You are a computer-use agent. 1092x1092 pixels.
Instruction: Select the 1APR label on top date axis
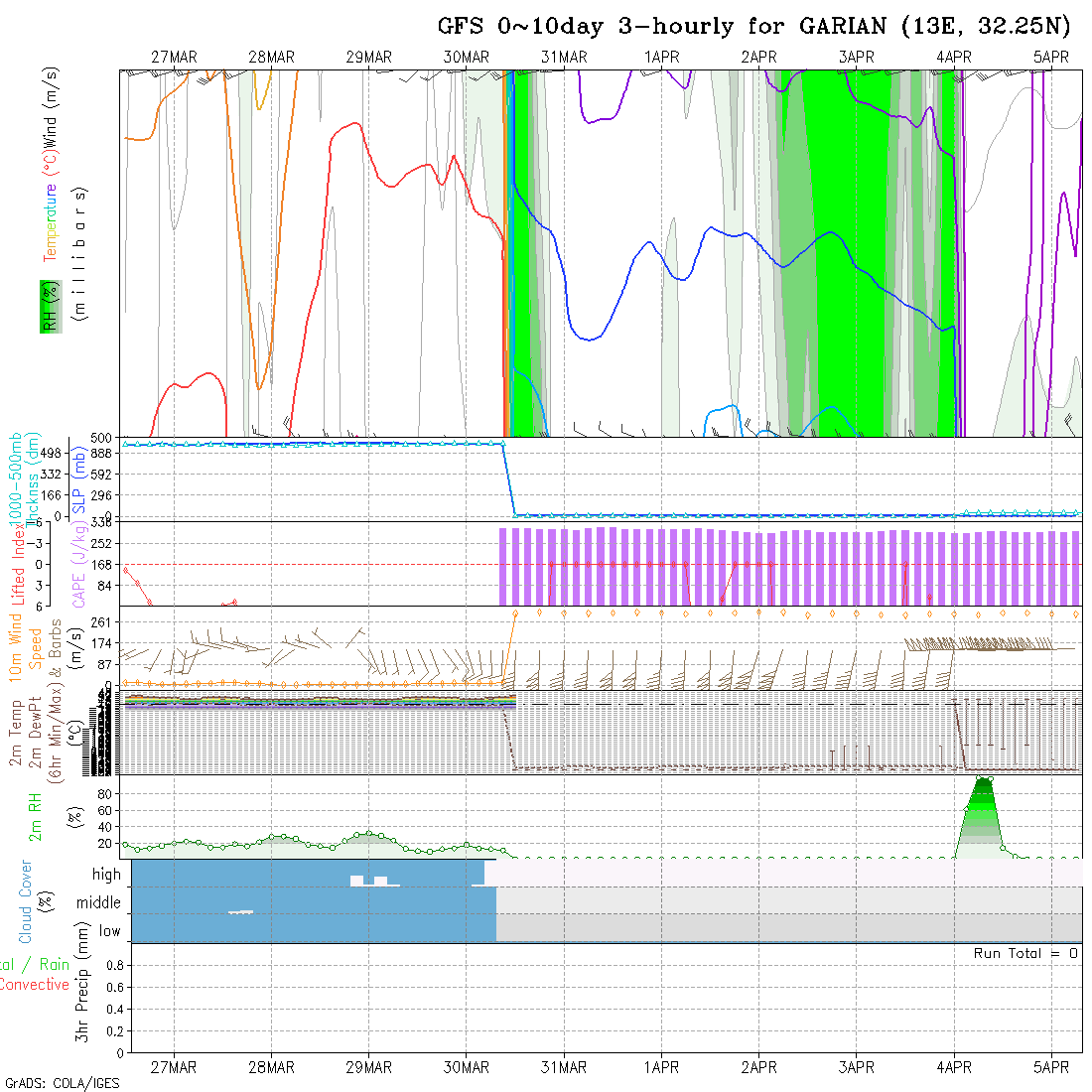click(x=661, y=58)
